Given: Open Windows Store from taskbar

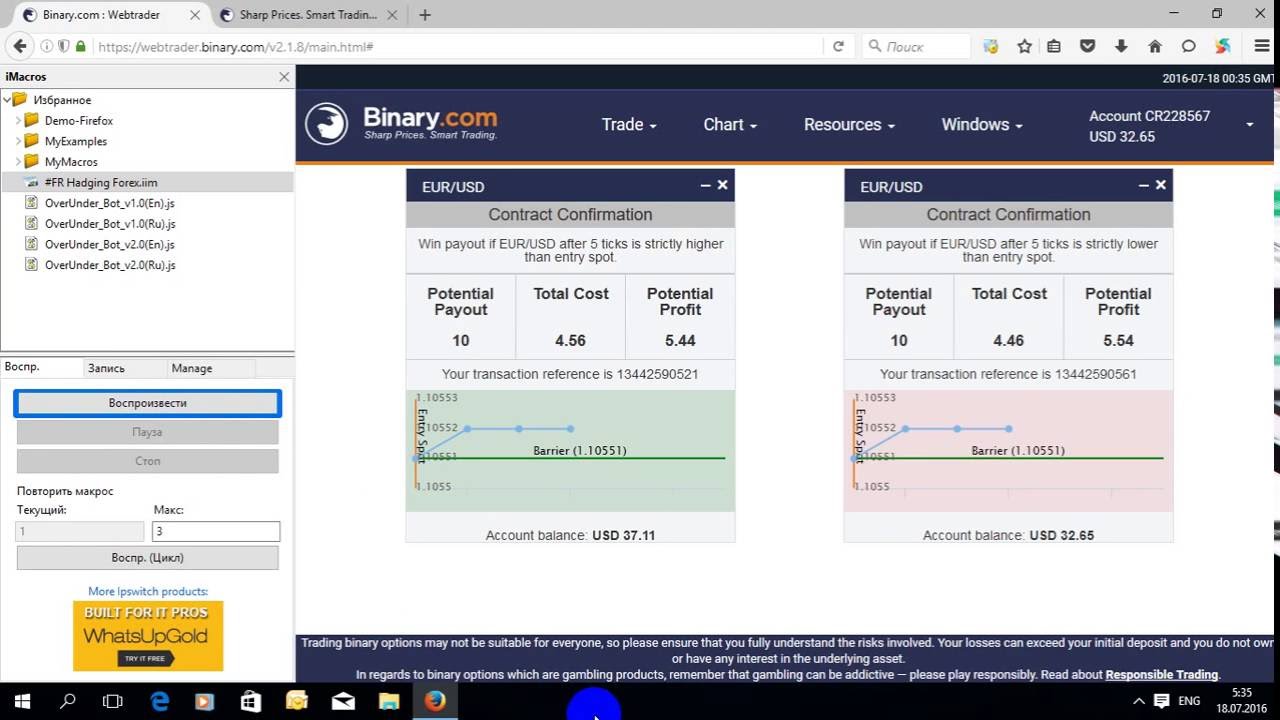Looking at the screenshot, I should [x=251, y=701].
